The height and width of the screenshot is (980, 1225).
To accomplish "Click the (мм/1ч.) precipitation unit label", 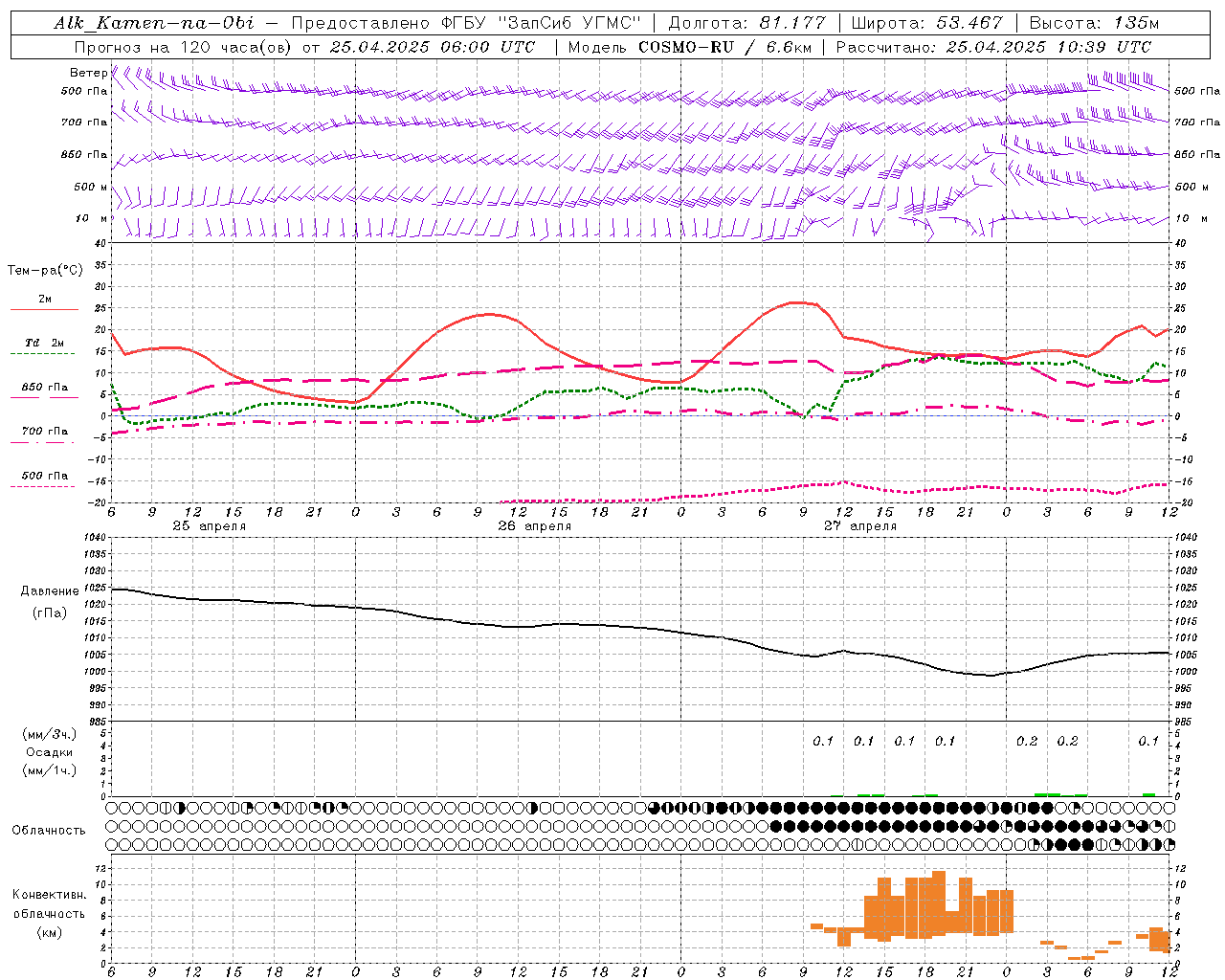I will 50,770.
